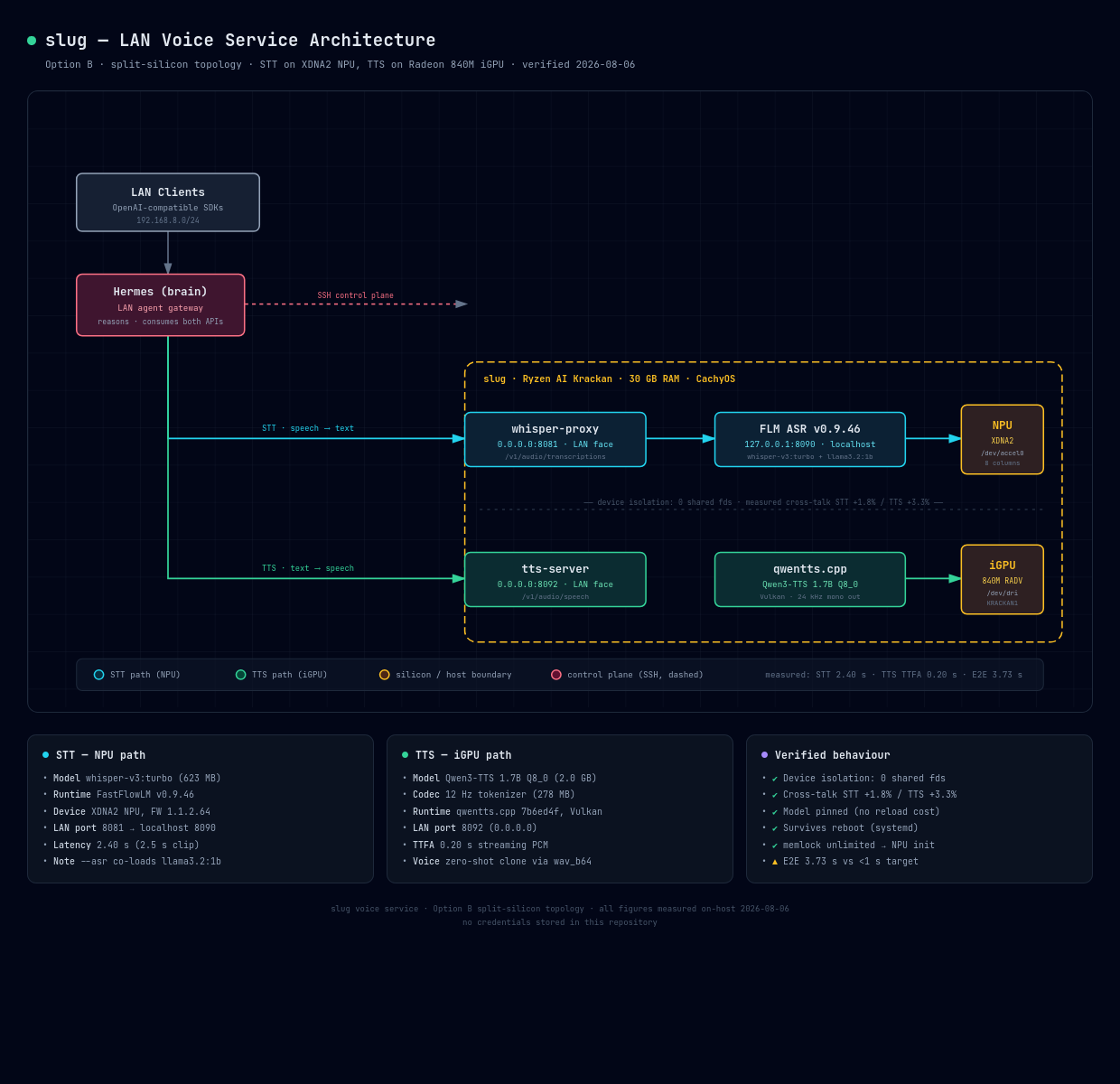This screenshot has height=1084, width=1120.
Task: Click the 'STT · speech → text' edge label
Action: (x=308, y=429)
